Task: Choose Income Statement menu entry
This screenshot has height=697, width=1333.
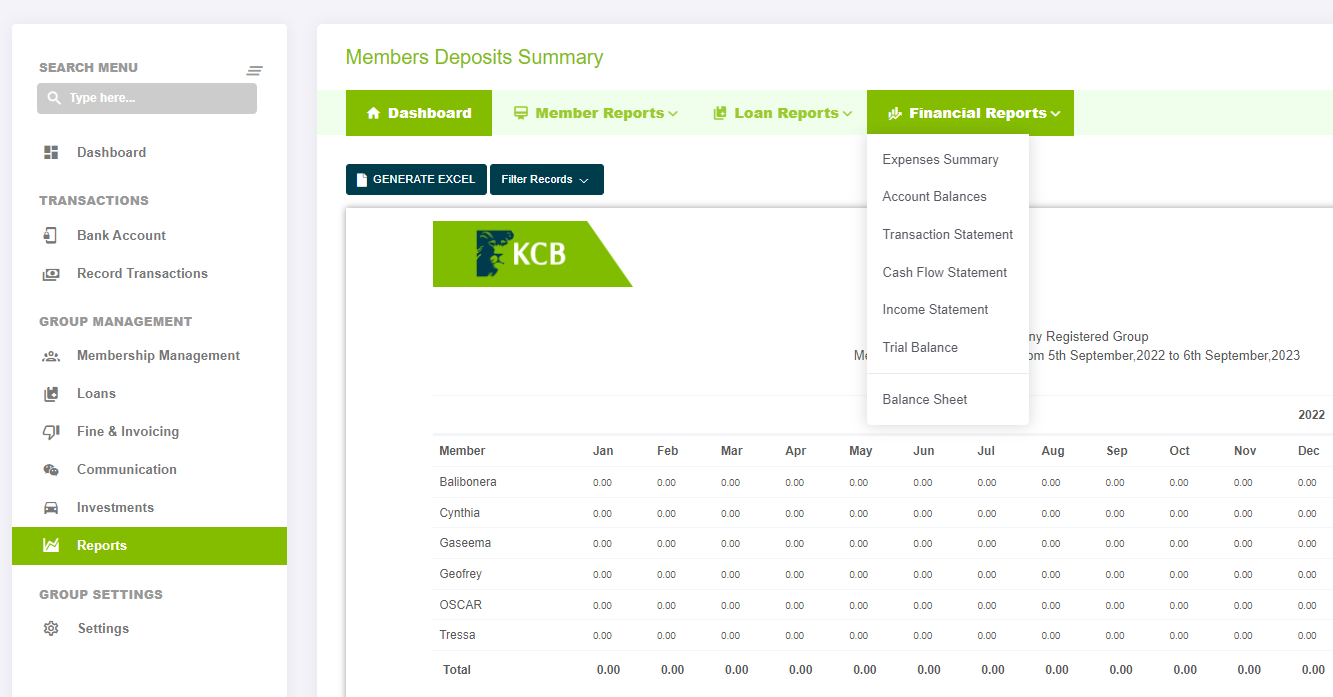Action: click(x=935, y=309)
